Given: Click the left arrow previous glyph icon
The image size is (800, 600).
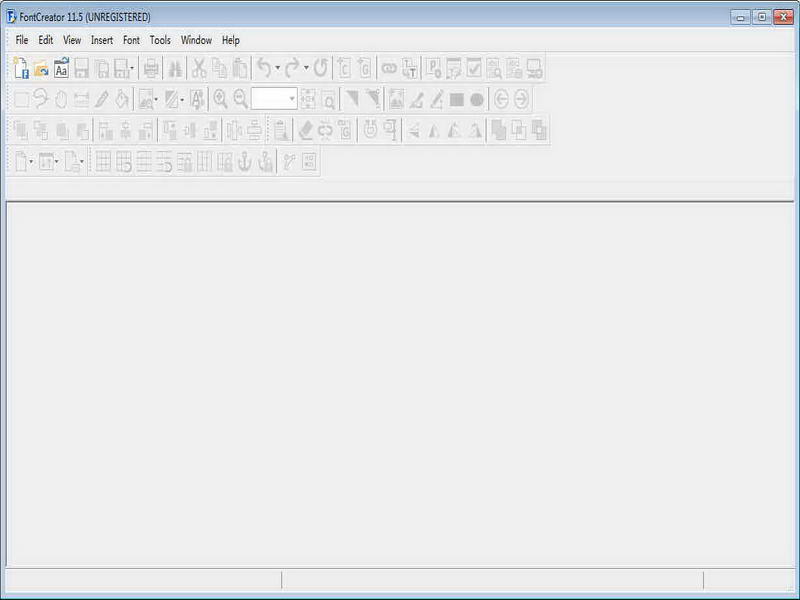Looking at the screenshot, I should pos(501,99).
